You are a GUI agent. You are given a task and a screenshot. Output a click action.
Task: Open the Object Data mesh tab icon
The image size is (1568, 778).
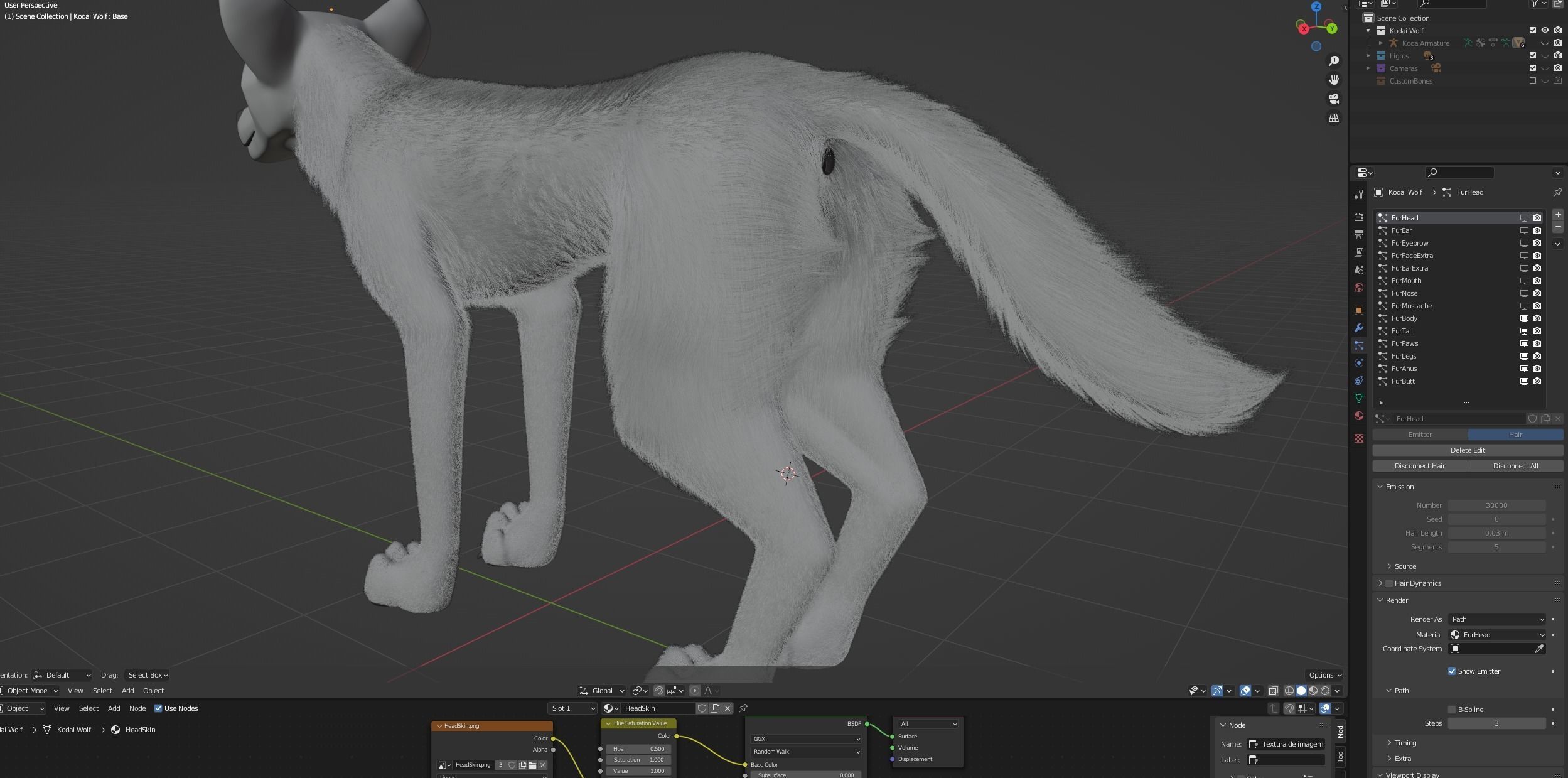coord(1359,398)
